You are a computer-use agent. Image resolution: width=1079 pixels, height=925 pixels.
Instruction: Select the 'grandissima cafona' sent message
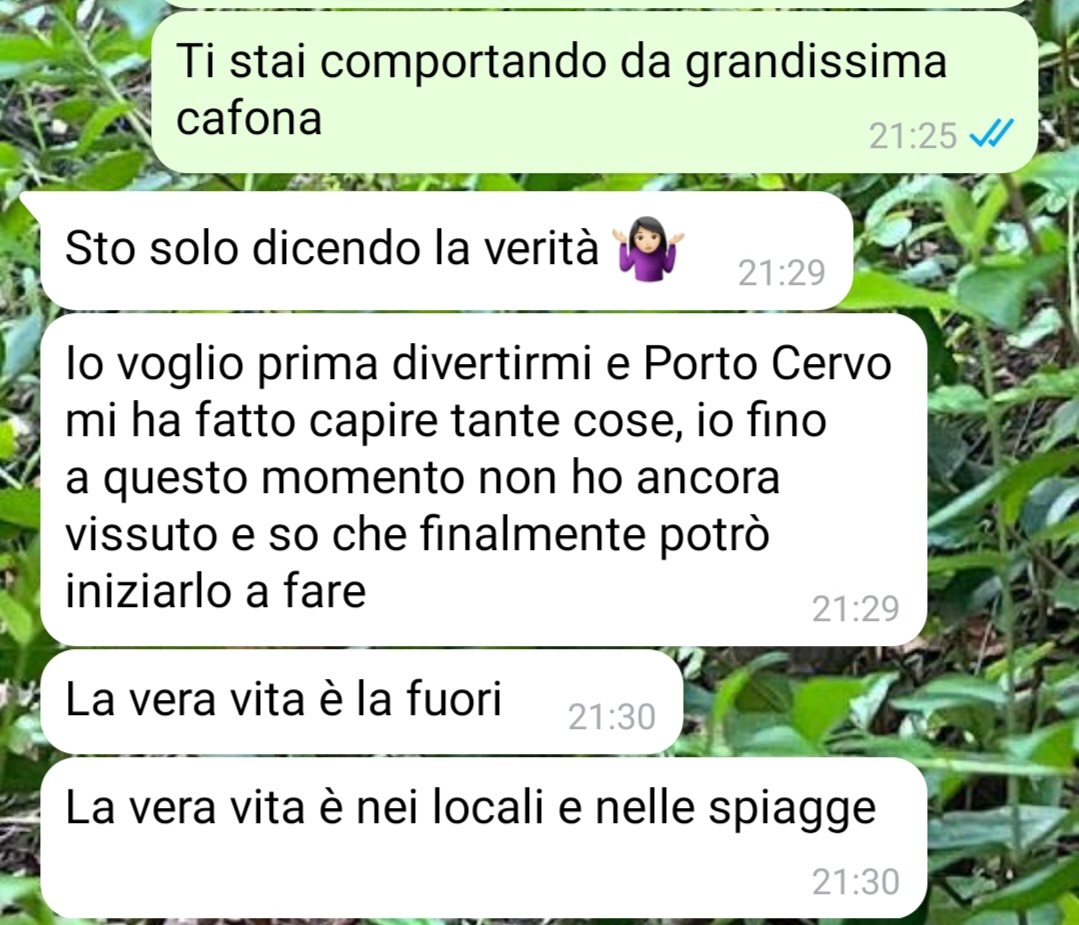click(594, 92)
